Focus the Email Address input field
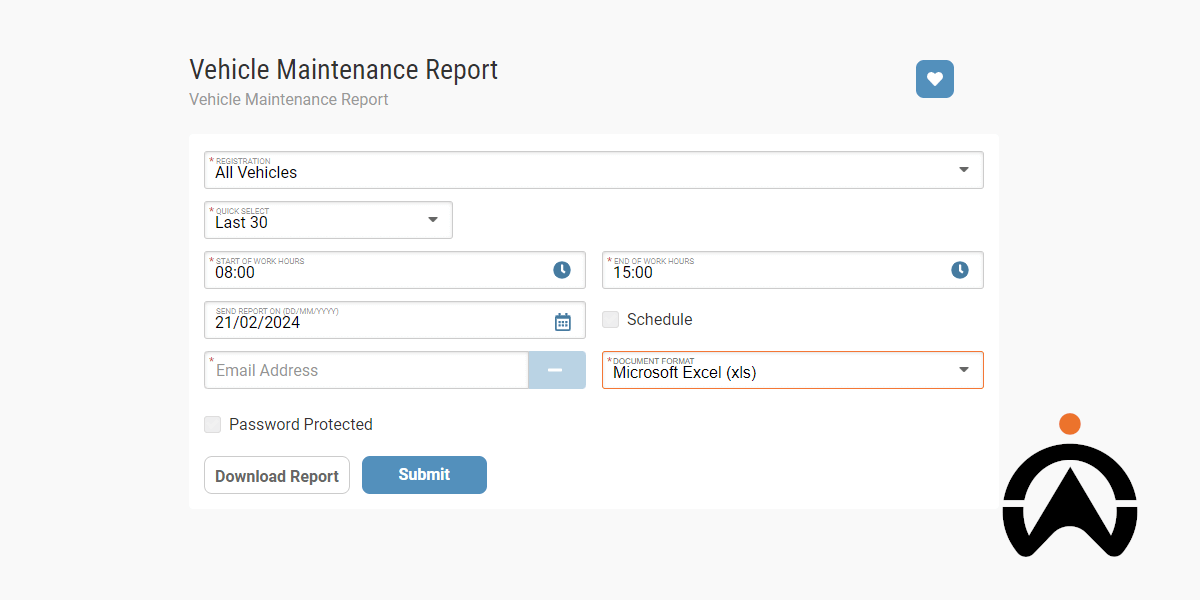The width and height of the screenshot is (1200, 600). (366, 370)
